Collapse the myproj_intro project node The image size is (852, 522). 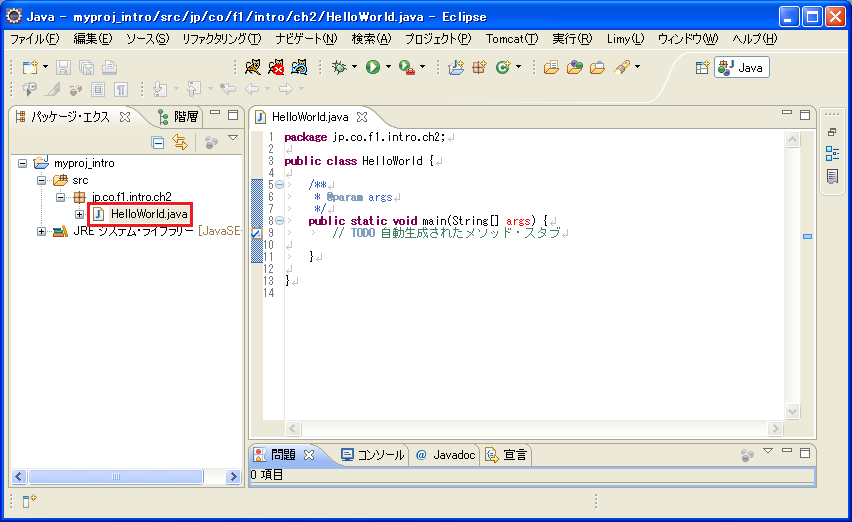24,163
